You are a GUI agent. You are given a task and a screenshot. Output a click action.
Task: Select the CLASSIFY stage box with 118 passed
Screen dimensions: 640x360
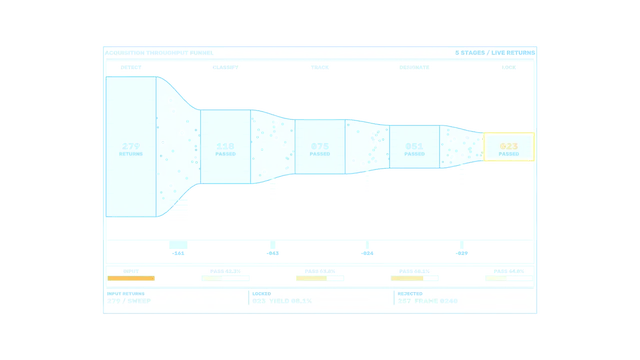point(225,147)
